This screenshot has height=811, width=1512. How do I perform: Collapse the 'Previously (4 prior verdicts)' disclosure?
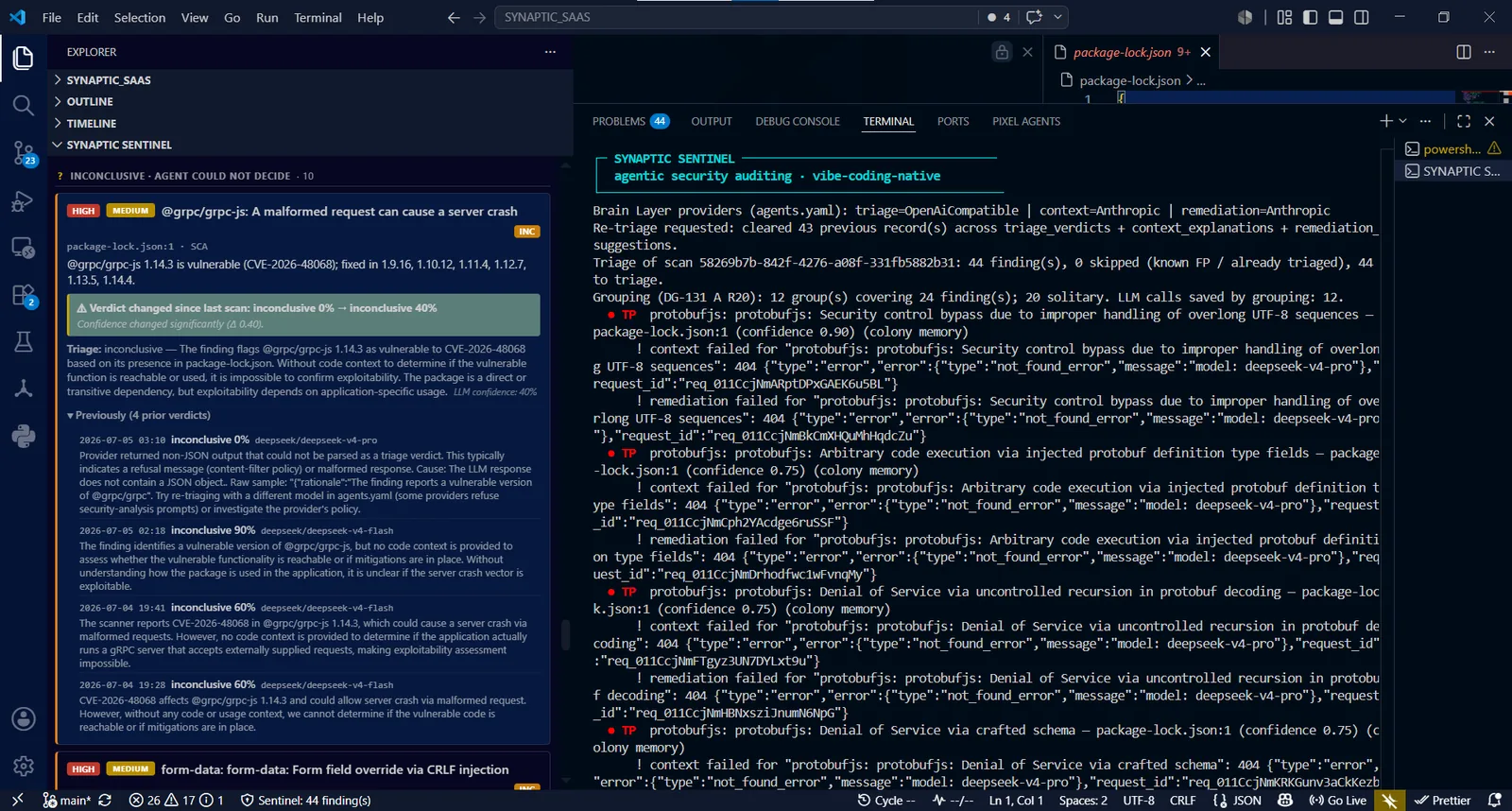pyautogui.click(x=138, y=415)
